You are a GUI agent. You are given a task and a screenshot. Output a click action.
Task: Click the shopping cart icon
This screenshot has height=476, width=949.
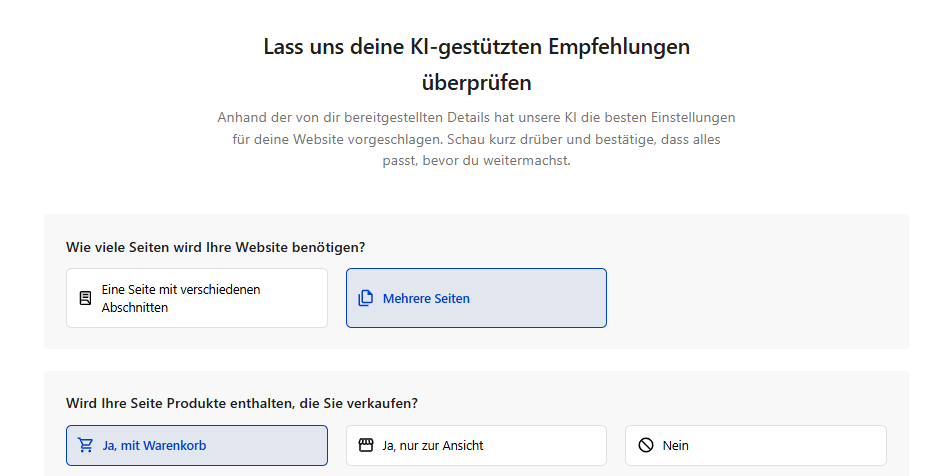(x=86, y=445)
